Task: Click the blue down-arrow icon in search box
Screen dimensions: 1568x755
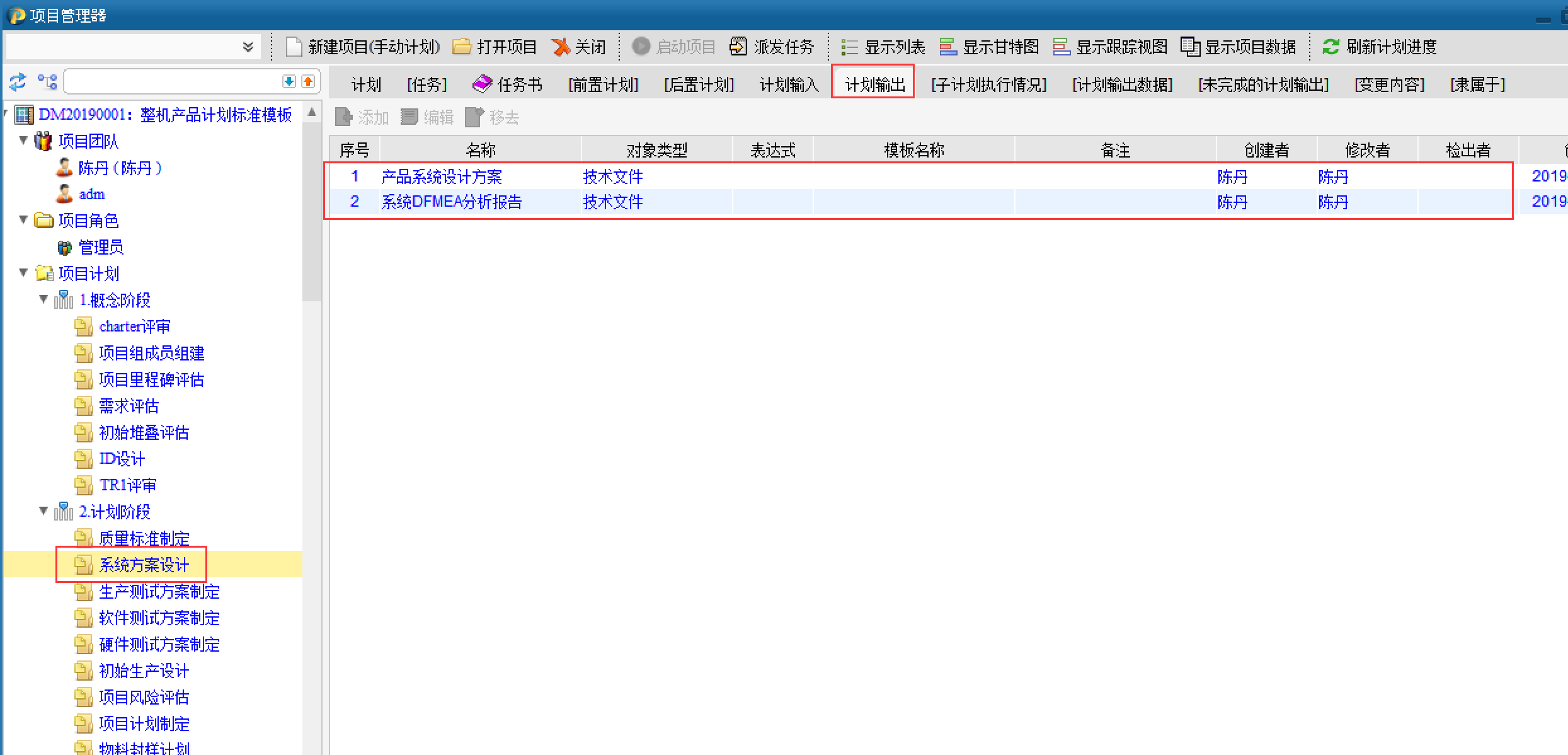Action: (x=289, y=81)
